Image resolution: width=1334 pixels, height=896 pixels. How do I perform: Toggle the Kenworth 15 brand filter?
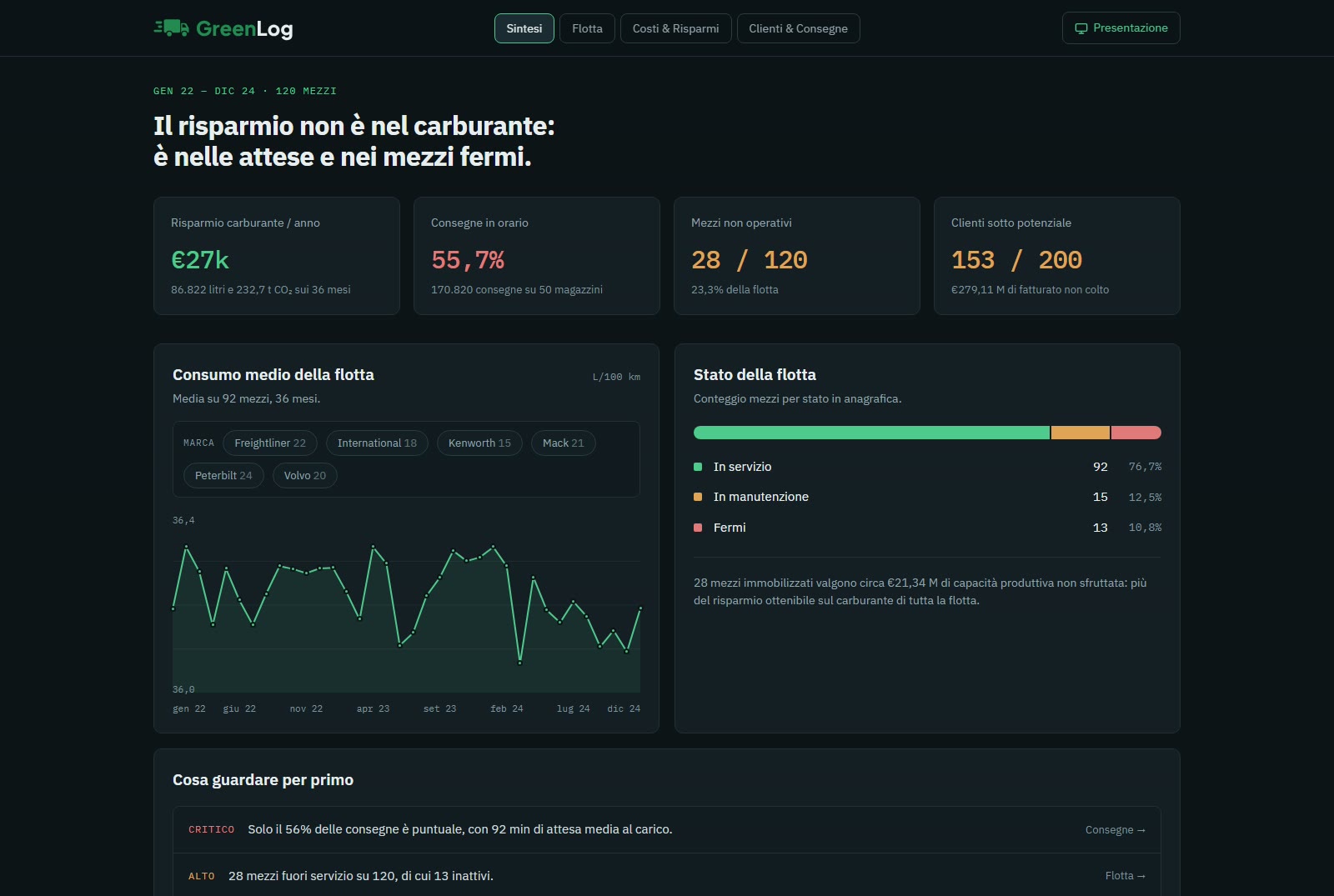click(x=479, y=443)
